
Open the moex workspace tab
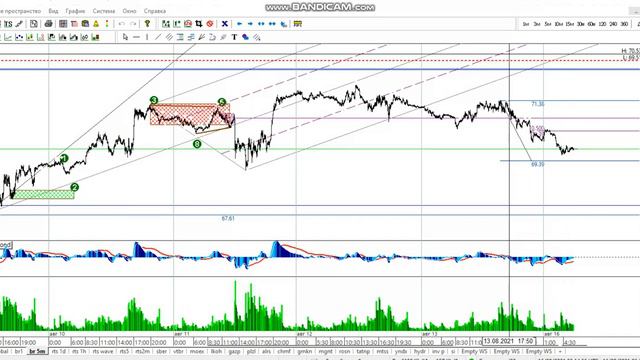197,351
